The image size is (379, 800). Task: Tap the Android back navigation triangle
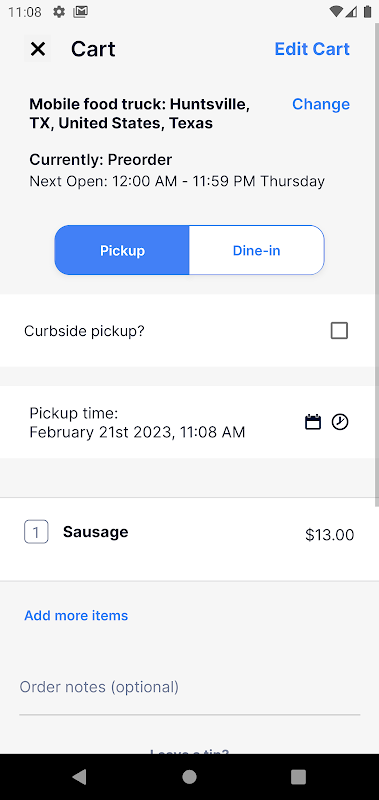(79, 777)
